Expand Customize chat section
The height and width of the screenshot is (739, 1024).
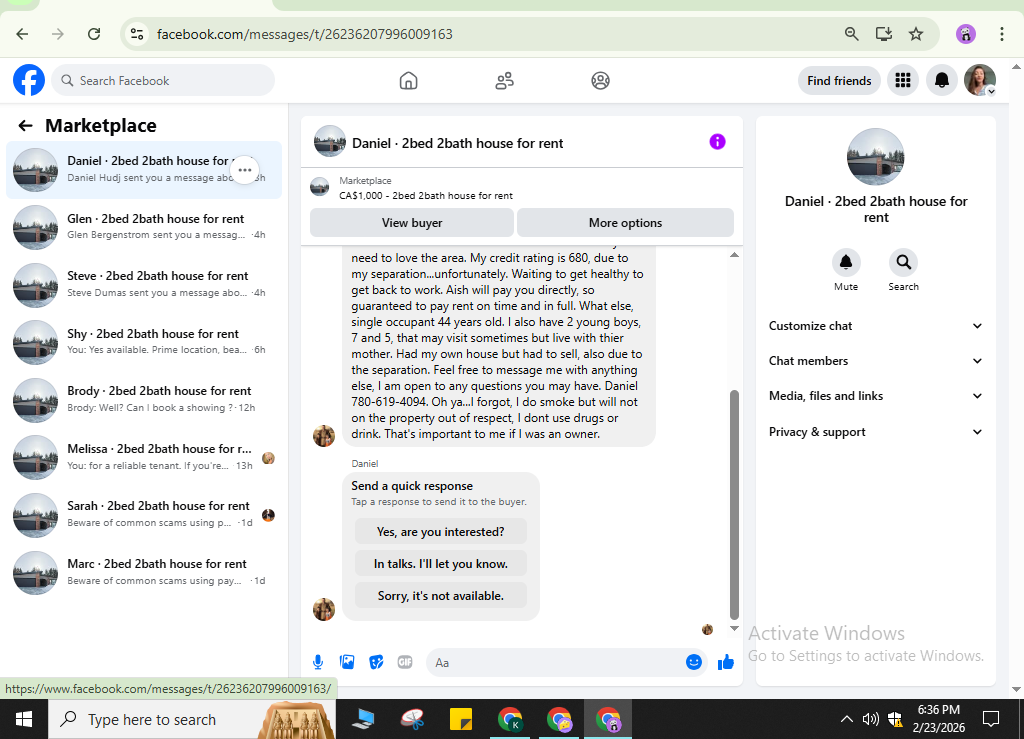(x=875, y=326)
